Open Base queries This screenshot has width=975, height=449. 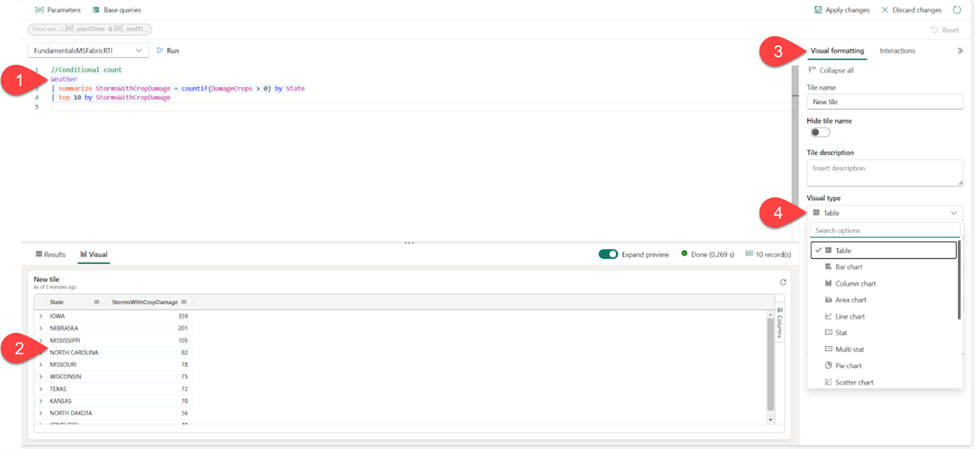117,10
